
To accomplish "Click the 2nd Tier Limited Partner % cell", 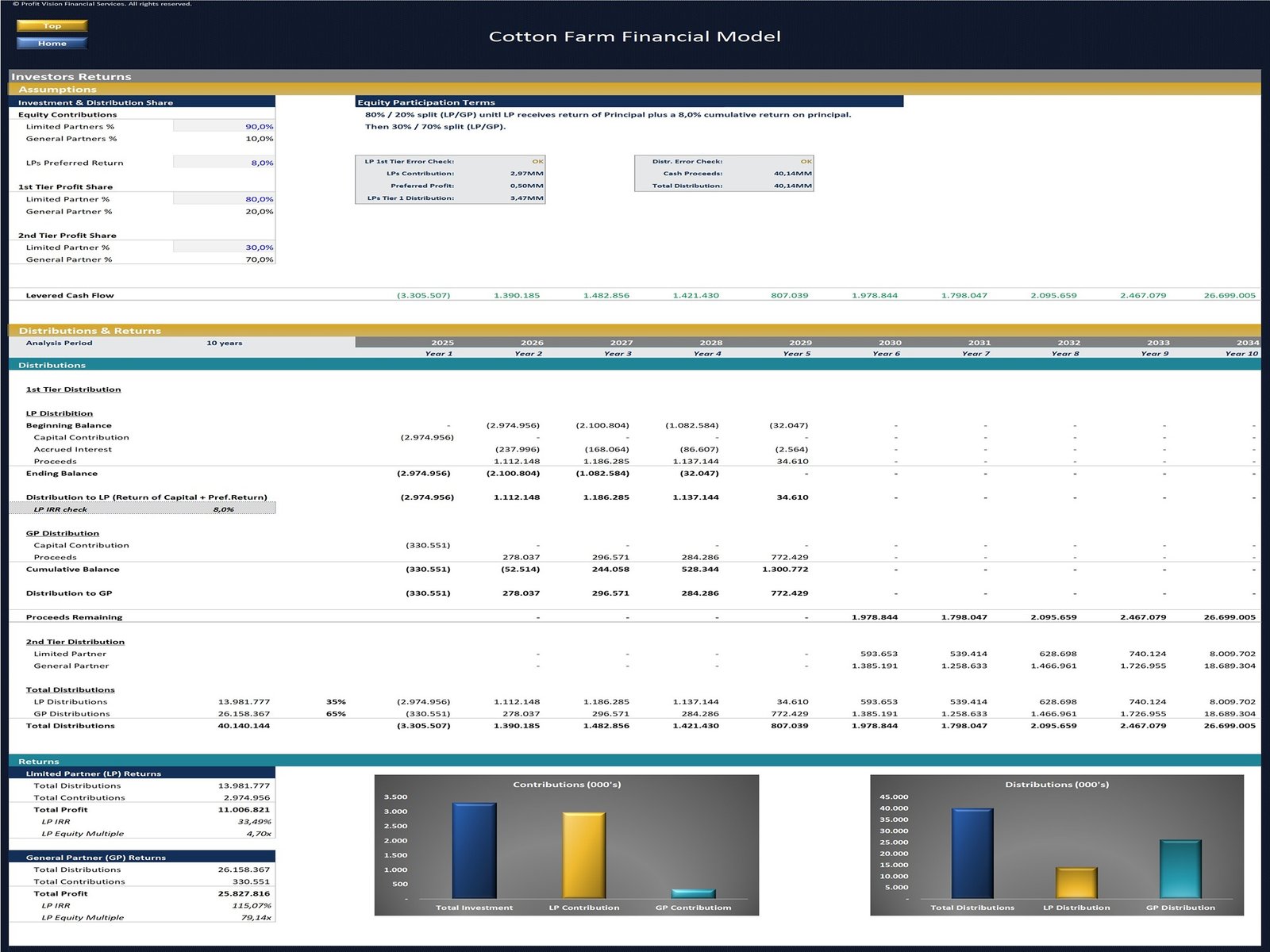I will point(224,248).
